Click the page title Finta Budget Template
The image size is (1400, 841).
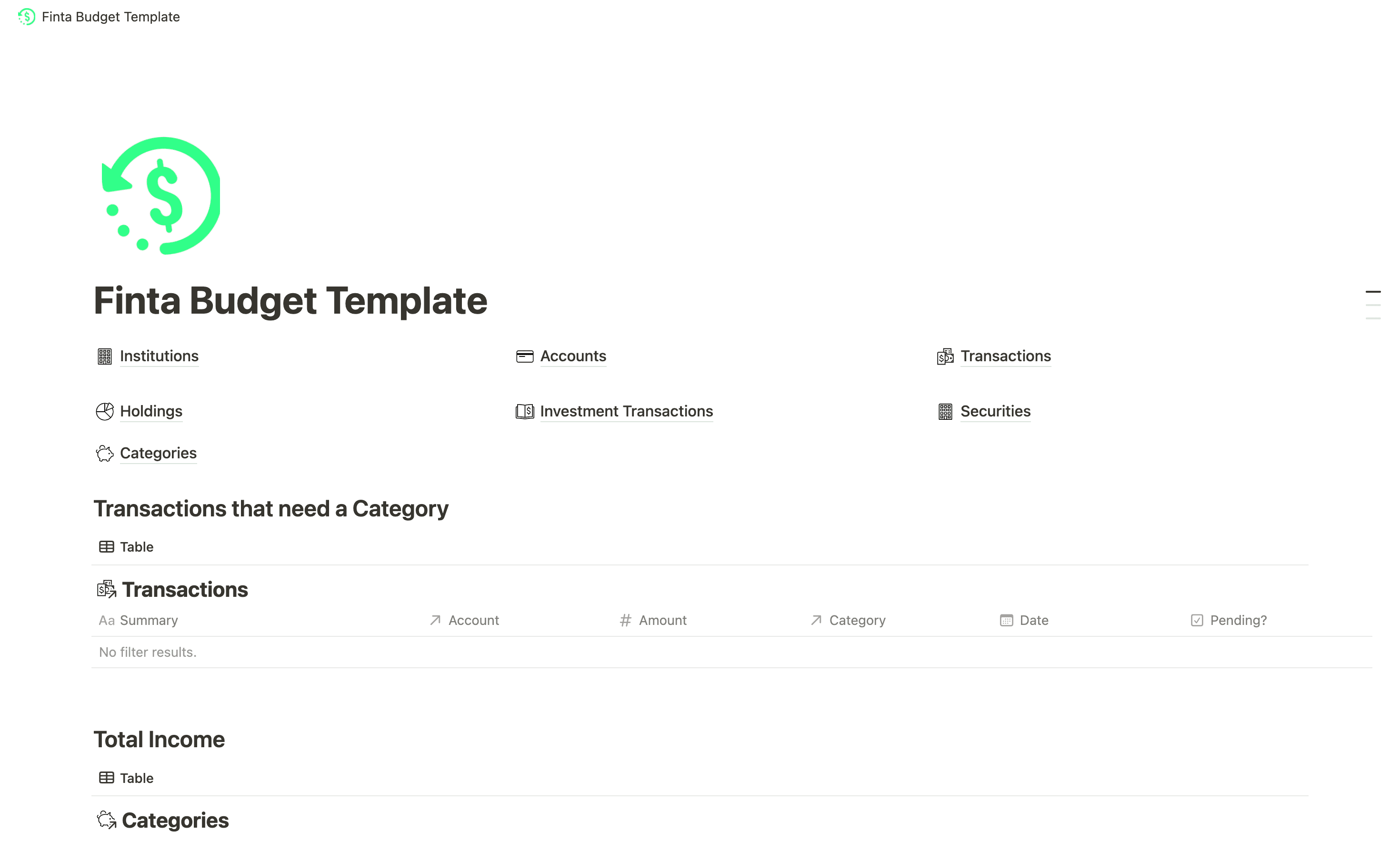click(290, 301)
